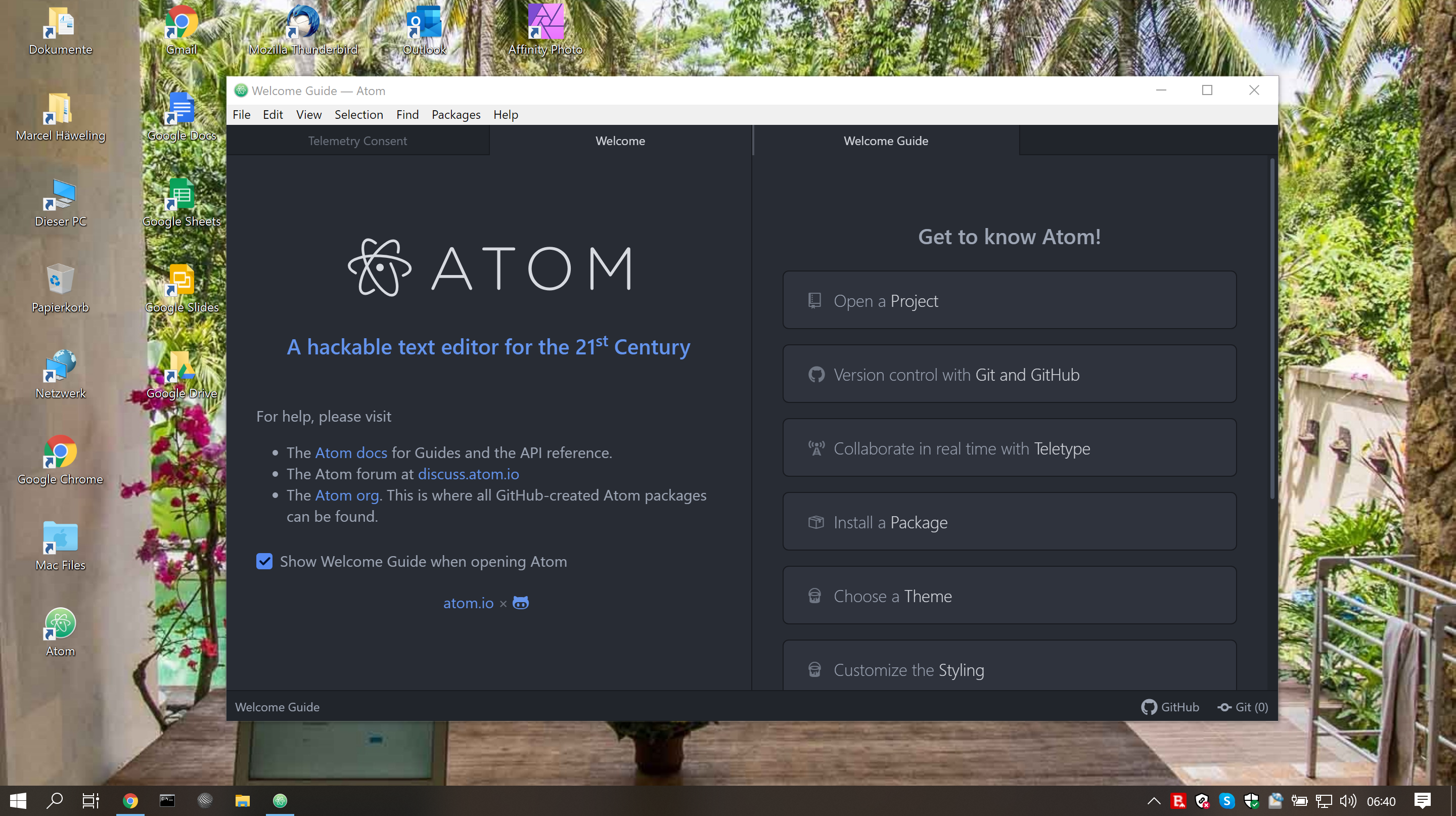Screen dimensions: 1456x816
Task: Expand the Customize the Styling card
Action: (1010, 666)
